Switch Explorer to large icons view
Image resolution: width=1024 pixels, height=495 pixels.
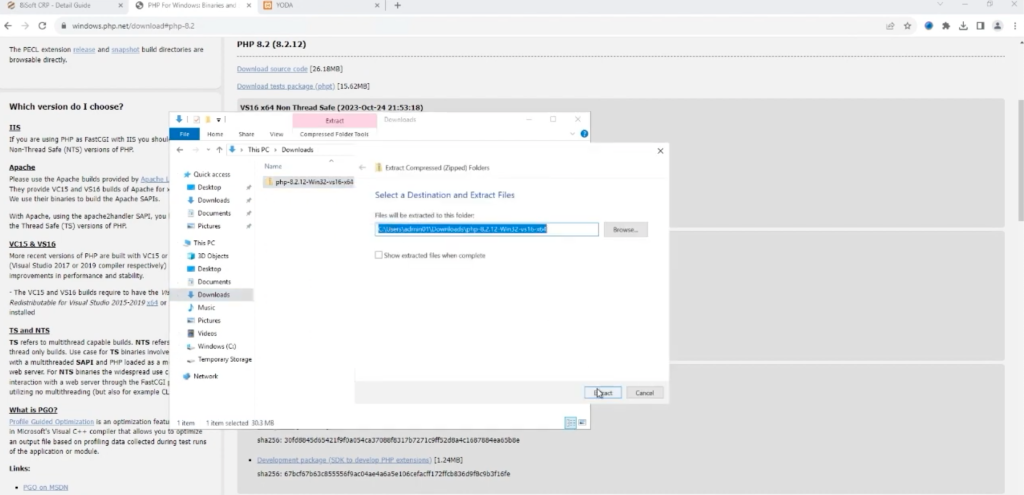click(x=582, y=423)
